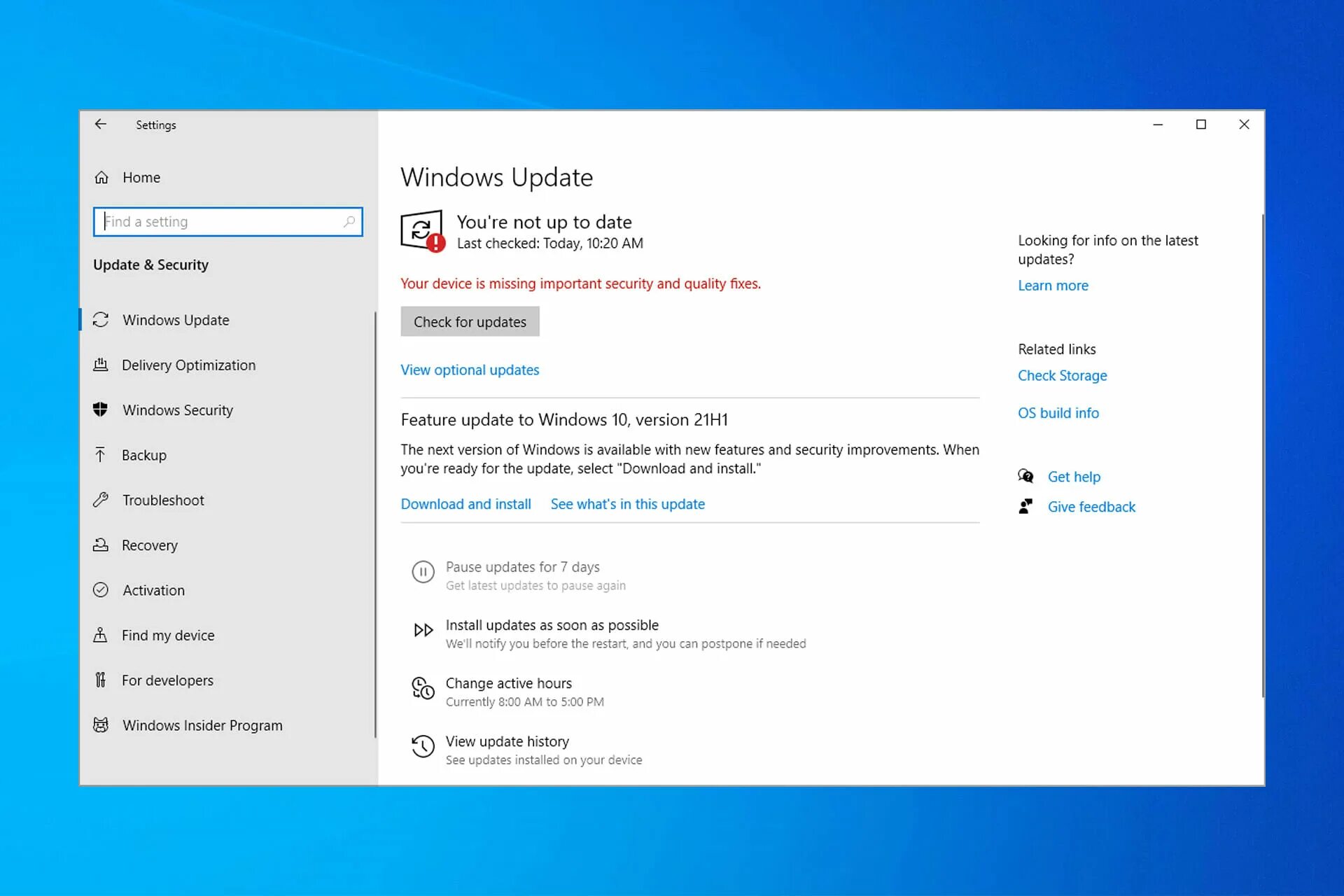Click the Home icon in sidebar
Image resolution: width=1344 pixels, height=896 pixels.
pos(101,178)
